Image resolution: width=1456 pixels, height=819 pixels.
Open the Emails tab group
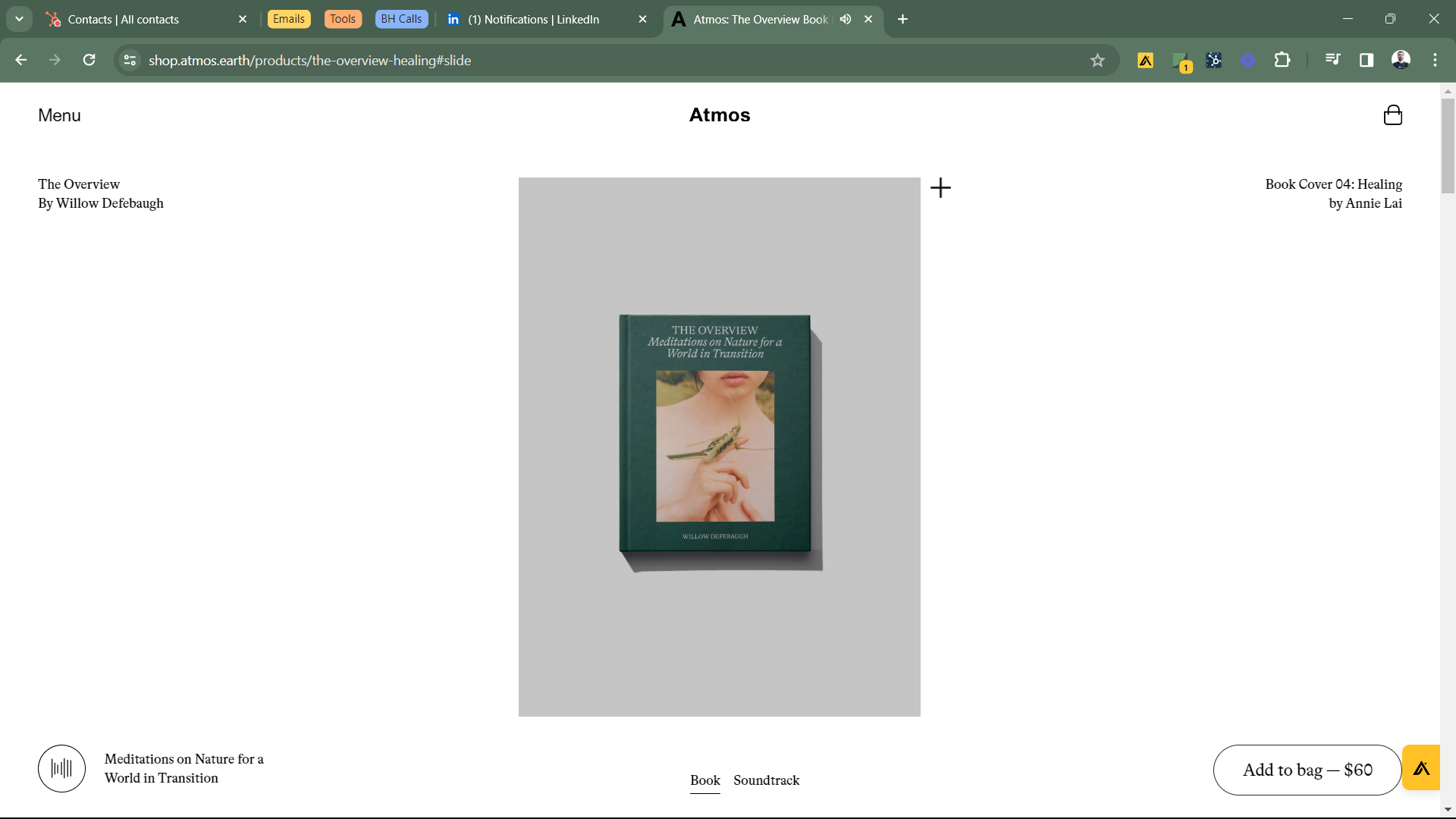289,19
